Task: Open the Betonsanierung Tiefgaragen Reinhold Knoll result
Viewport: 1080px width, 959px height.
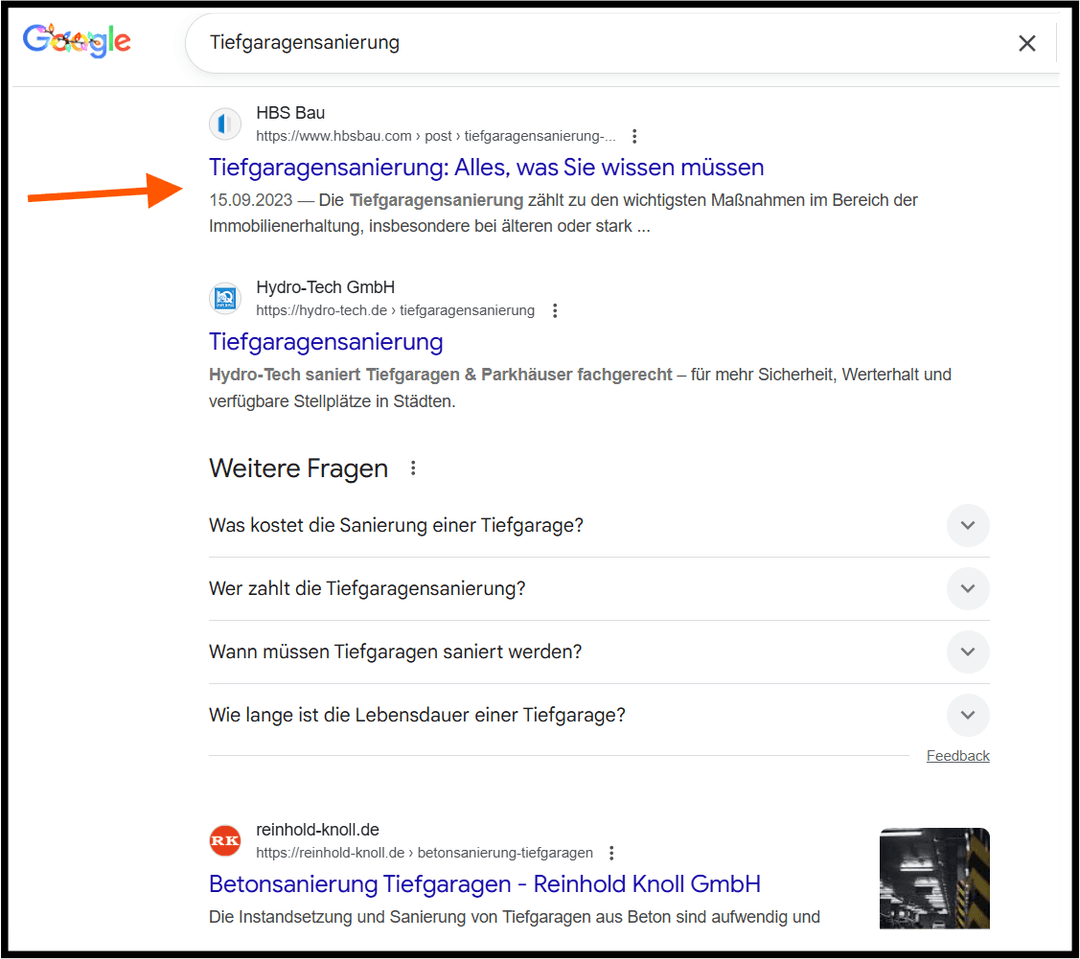Action: [484, 884]
